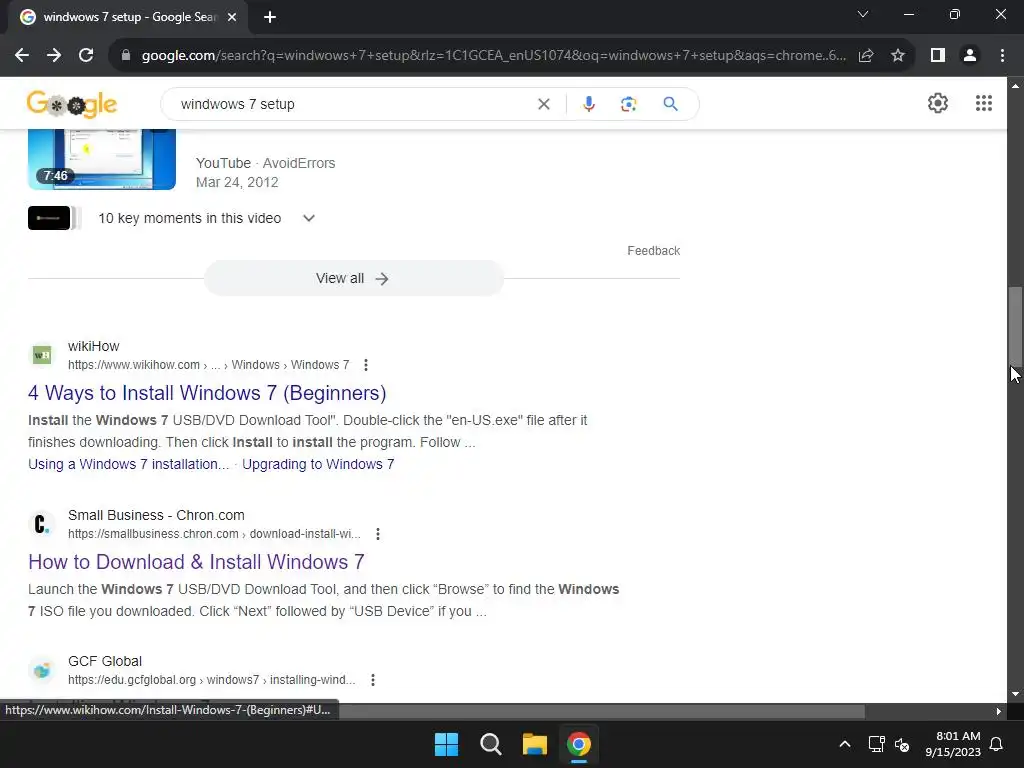The height and width of the screenshot is (768, 1024).
Task: Search by voice microphone icon
Action: [x=588, y=104]
